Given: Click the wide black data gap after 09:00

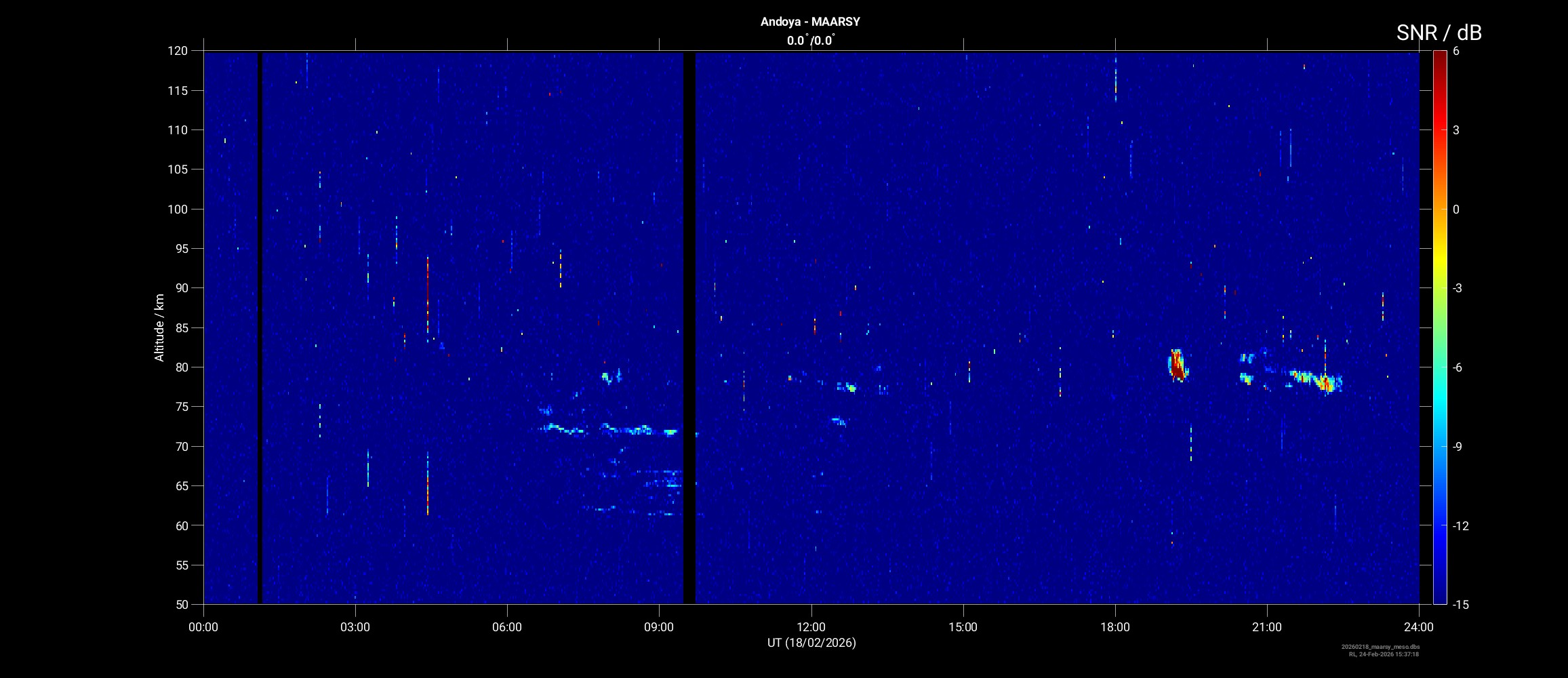Looking at the screenshot, I should [689, 325].
